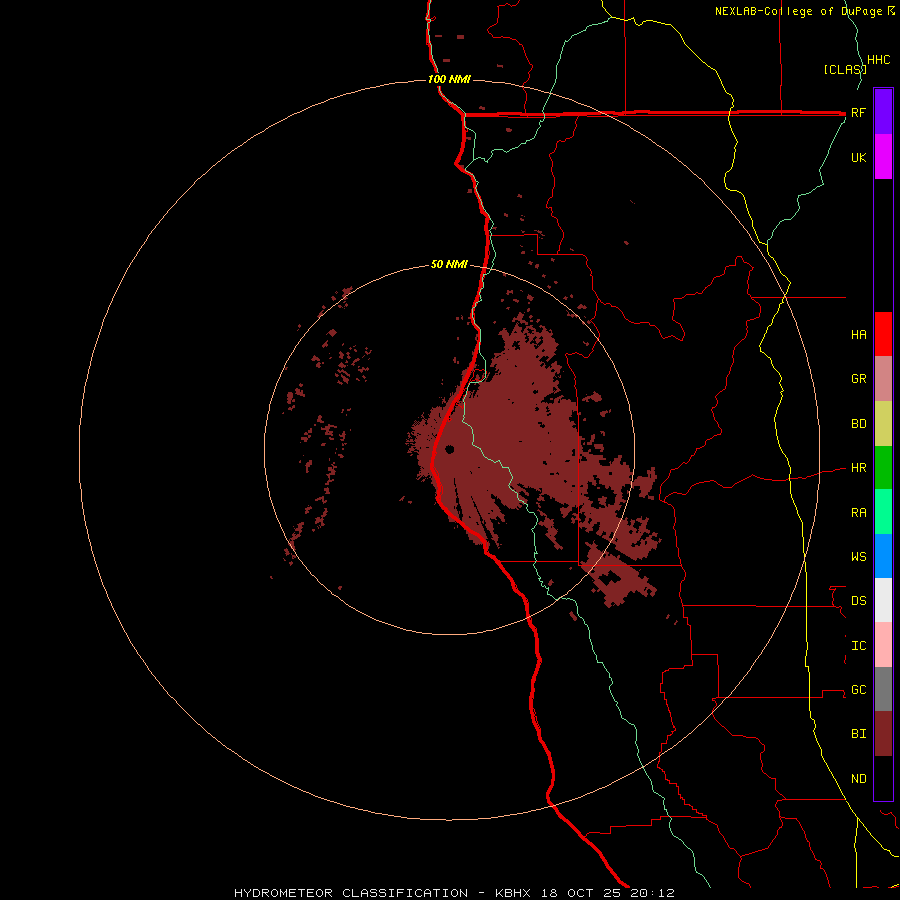Viewport: 900px width, 900px height.
Task: Click the BI legend label
Action: (x=859, y=734)
